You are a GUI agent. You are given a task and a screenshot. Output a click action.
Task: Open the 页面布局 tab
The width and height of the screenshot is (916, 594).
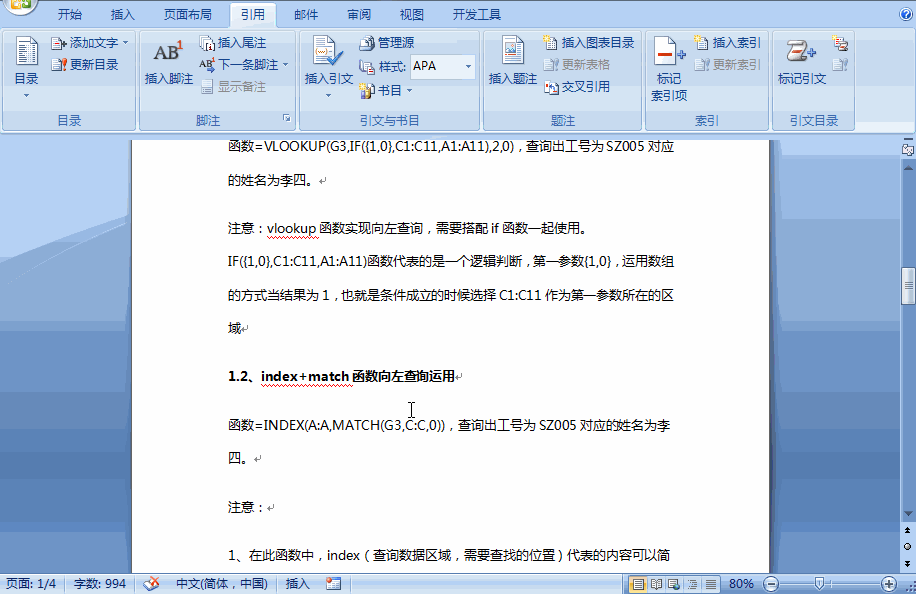click(188, 15)
